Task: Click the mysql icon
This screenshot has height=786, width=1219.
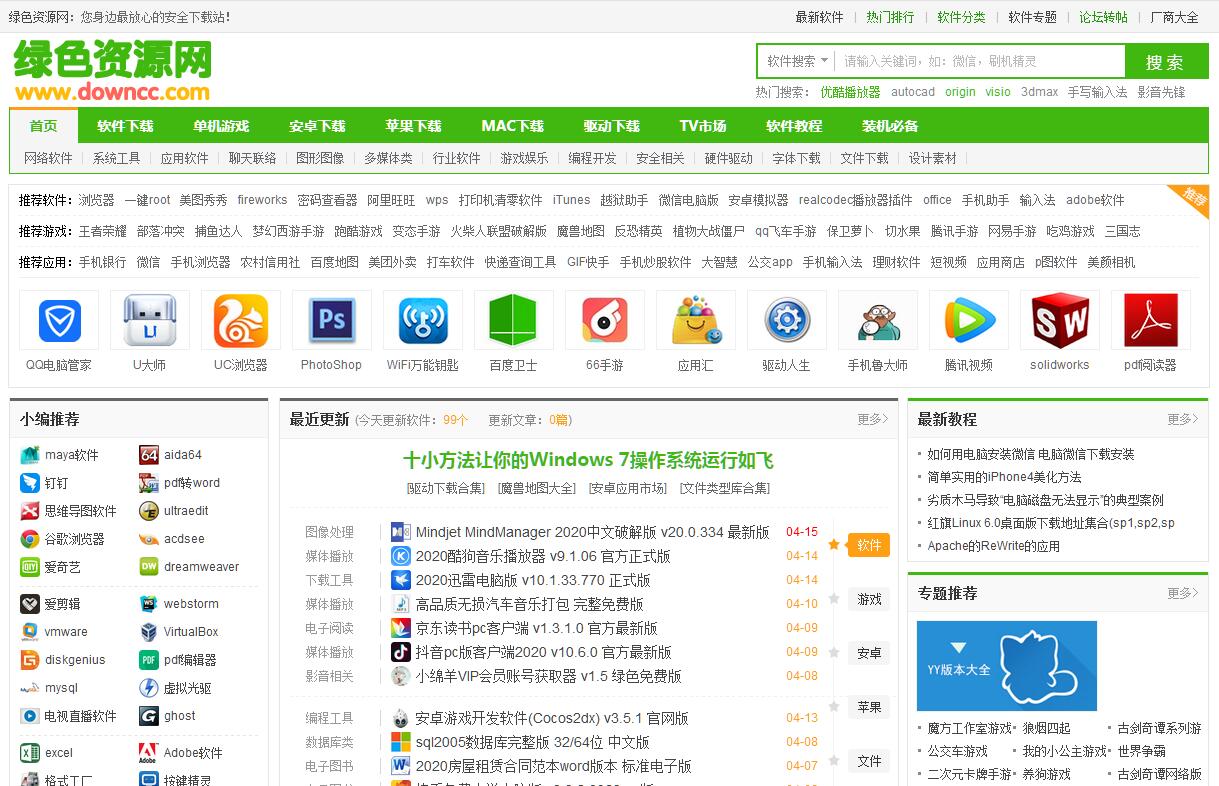Action: [29, 688]
